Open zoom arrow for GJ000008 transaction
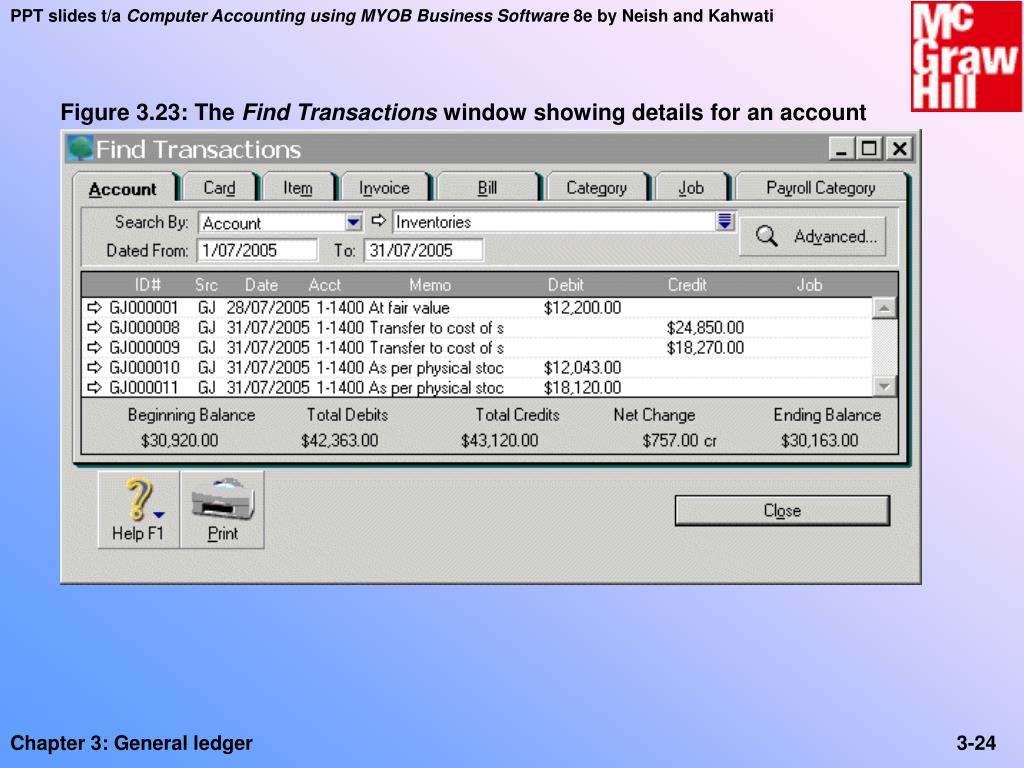The width and height of the screenshot is (1024, 768). [x=95, y=327]
